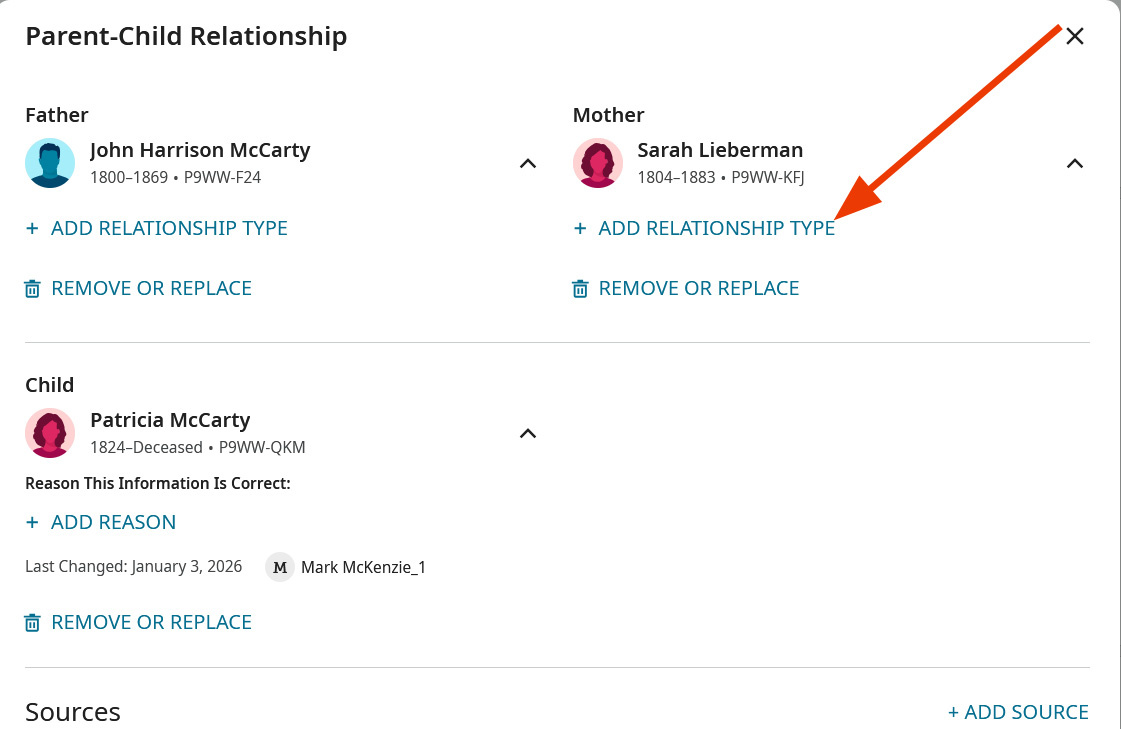Collapse the Father details chevron
Image resolution: width=1121 pixels, height=729 pixels.
coord(528,163)
